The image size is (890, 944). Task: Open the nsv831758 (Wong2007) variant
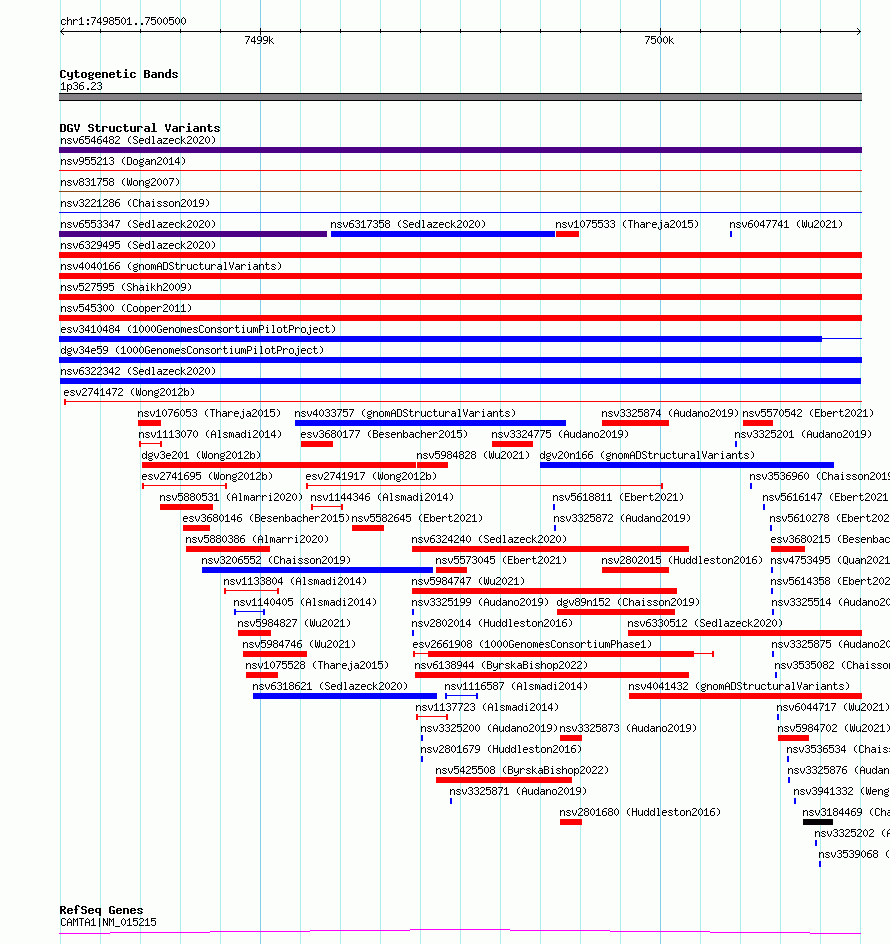pos(120,182)
